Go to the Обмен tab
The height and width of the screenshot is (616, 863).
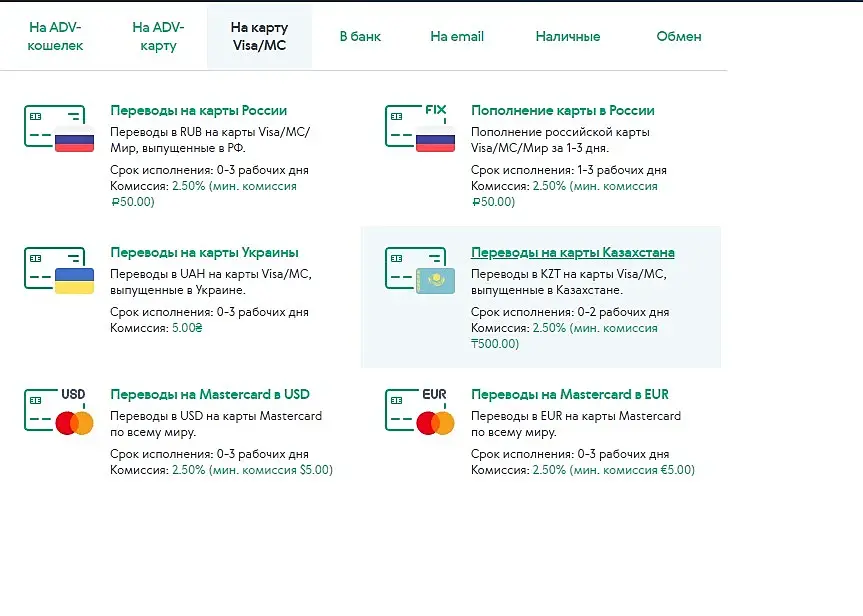[679, 36]
